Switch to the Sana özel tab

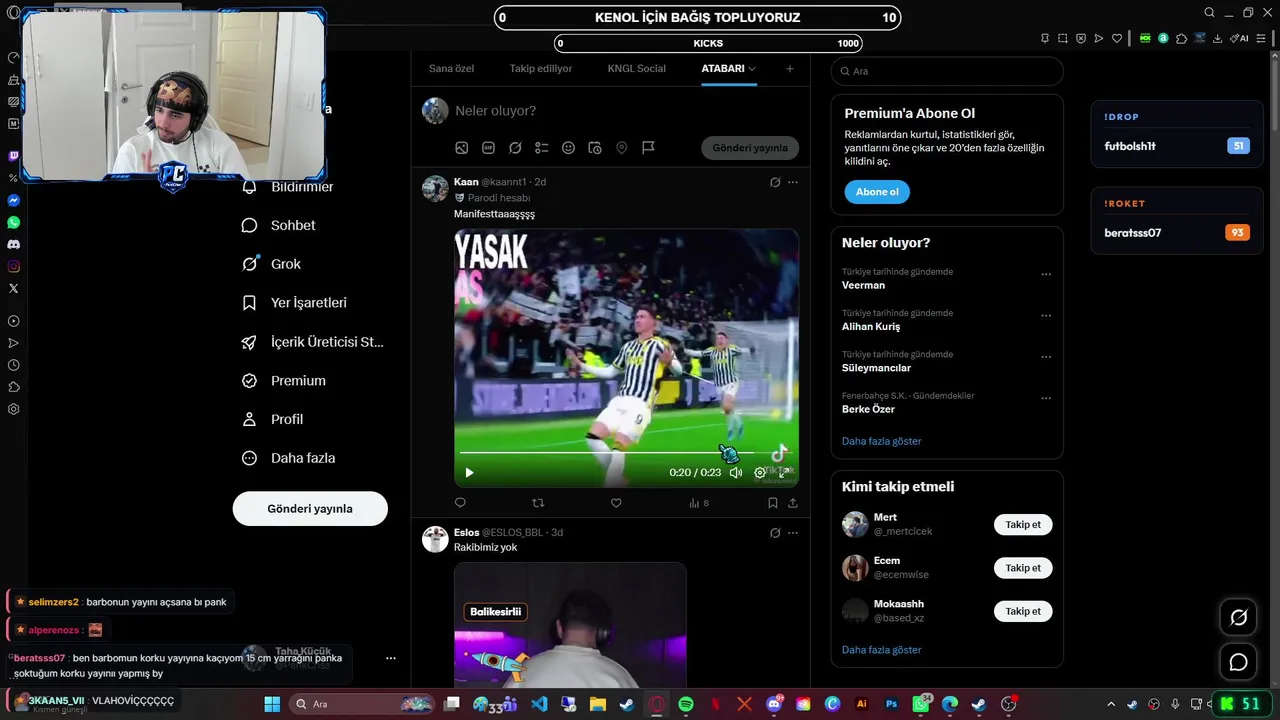pos(451,69)
